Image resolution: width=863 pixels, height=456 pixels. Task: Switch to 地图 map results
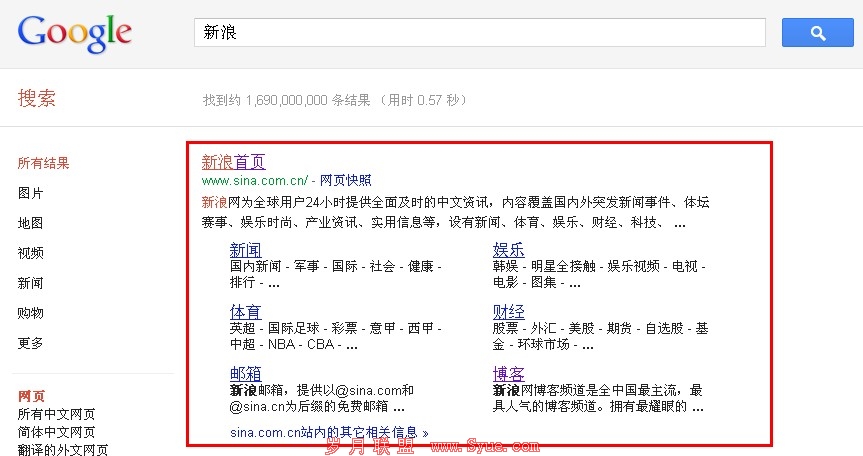pyautogui.click(x=31, y=224)
